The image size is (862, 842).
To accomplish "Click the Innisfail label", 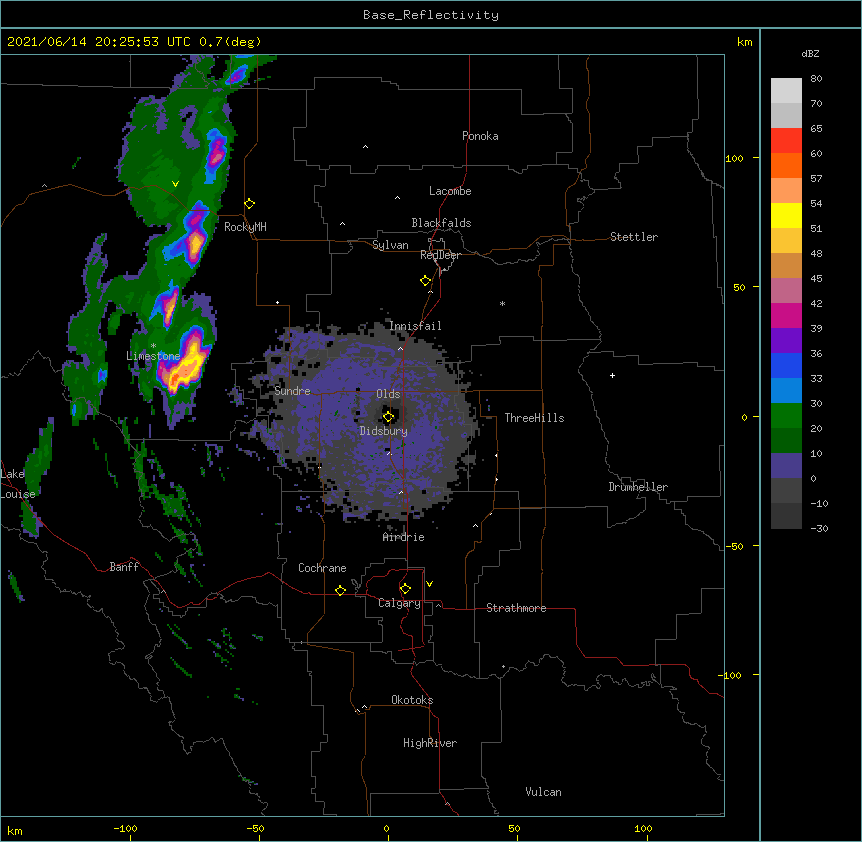I will (415, 326).
